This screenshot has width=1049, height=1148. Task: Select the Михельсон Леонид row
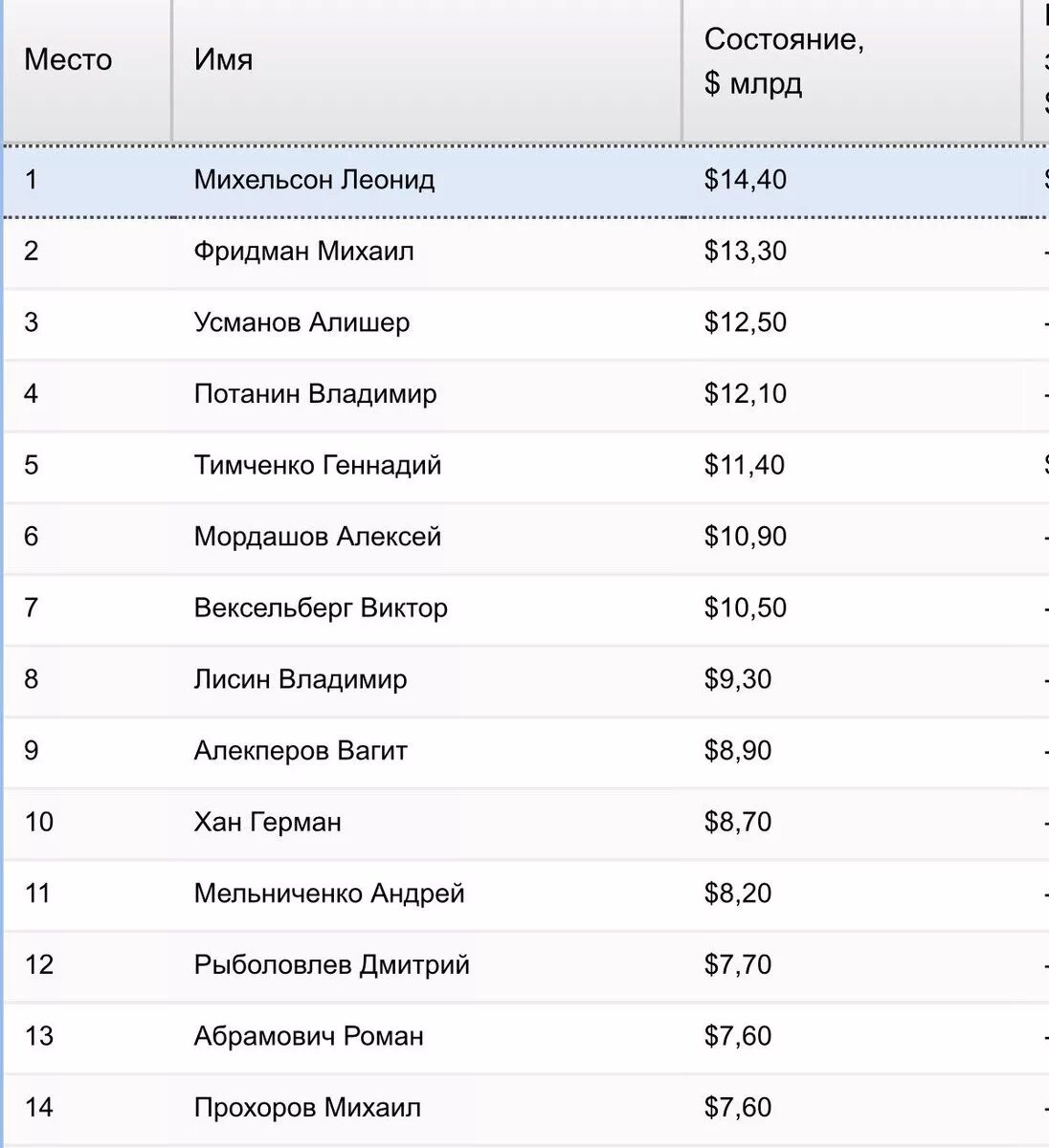(x=526, y=180)
